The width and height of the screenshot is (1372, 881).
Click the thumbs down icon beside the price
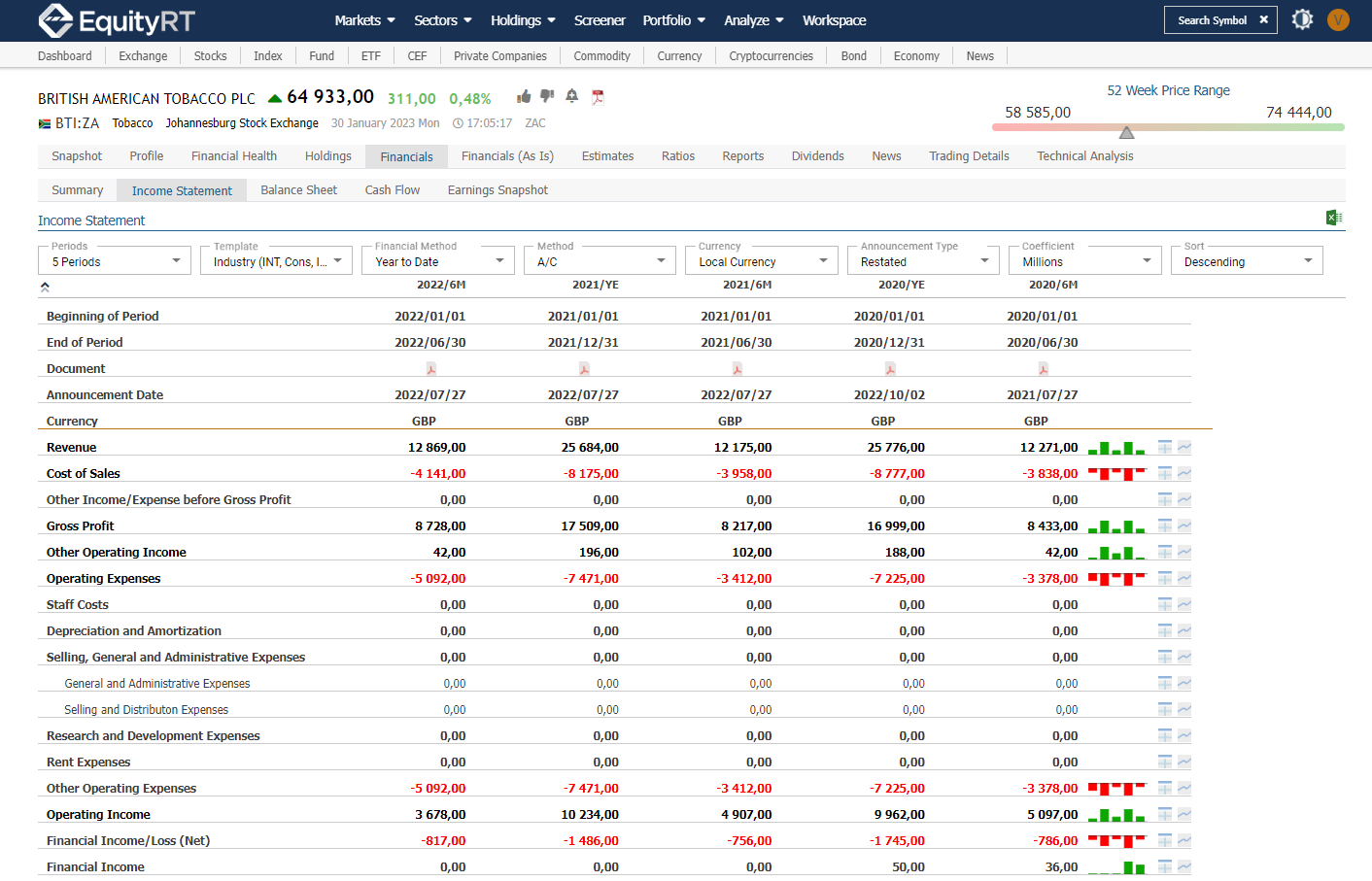tap(547, 96)
